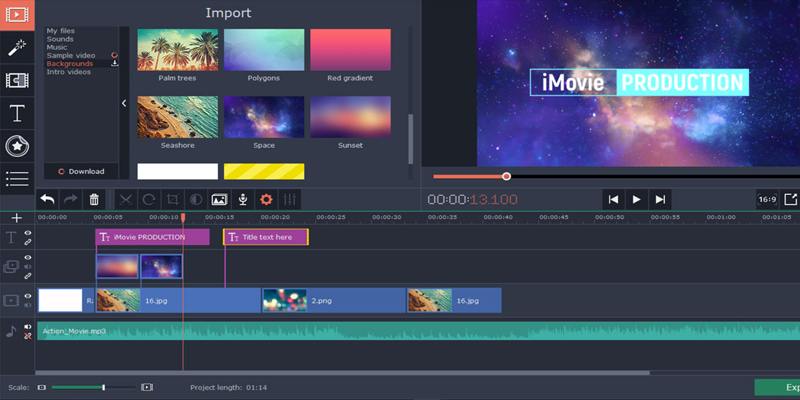
Task: Click the Undo arrow in the toolbar
Action: [47, 199]
